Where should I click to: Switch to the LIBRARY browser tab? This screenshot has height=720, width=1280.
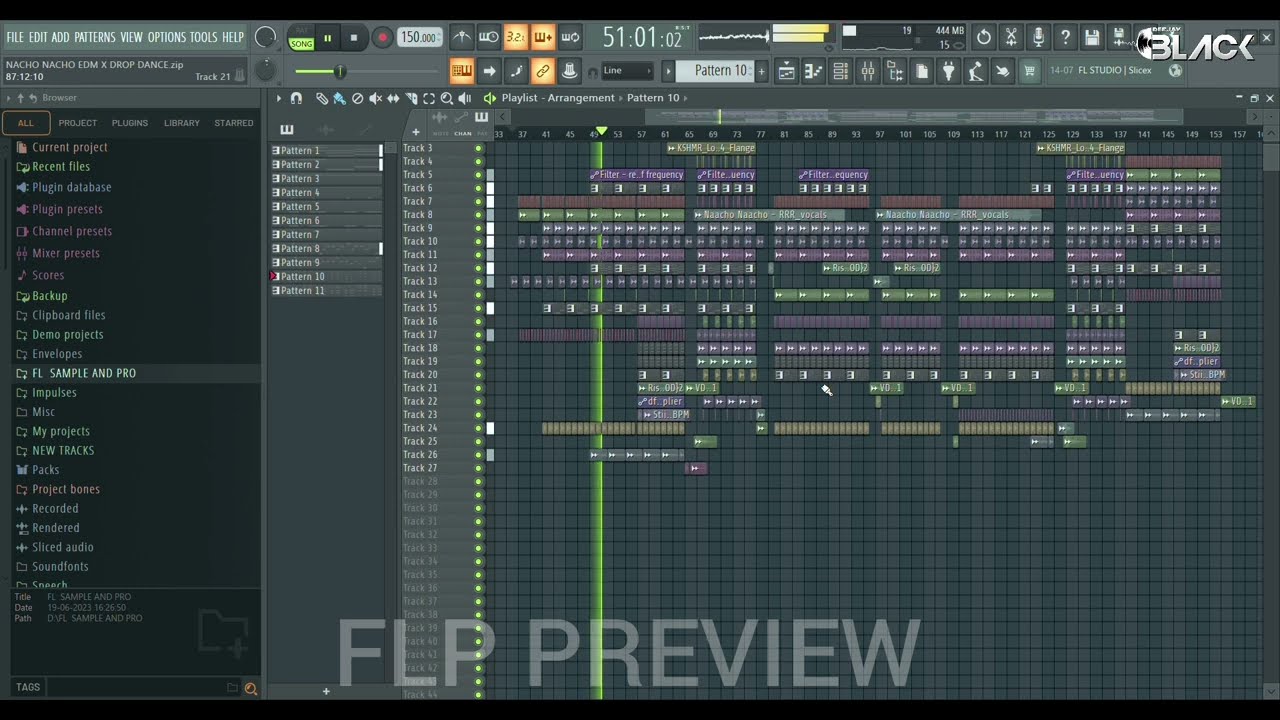[182, 123]
